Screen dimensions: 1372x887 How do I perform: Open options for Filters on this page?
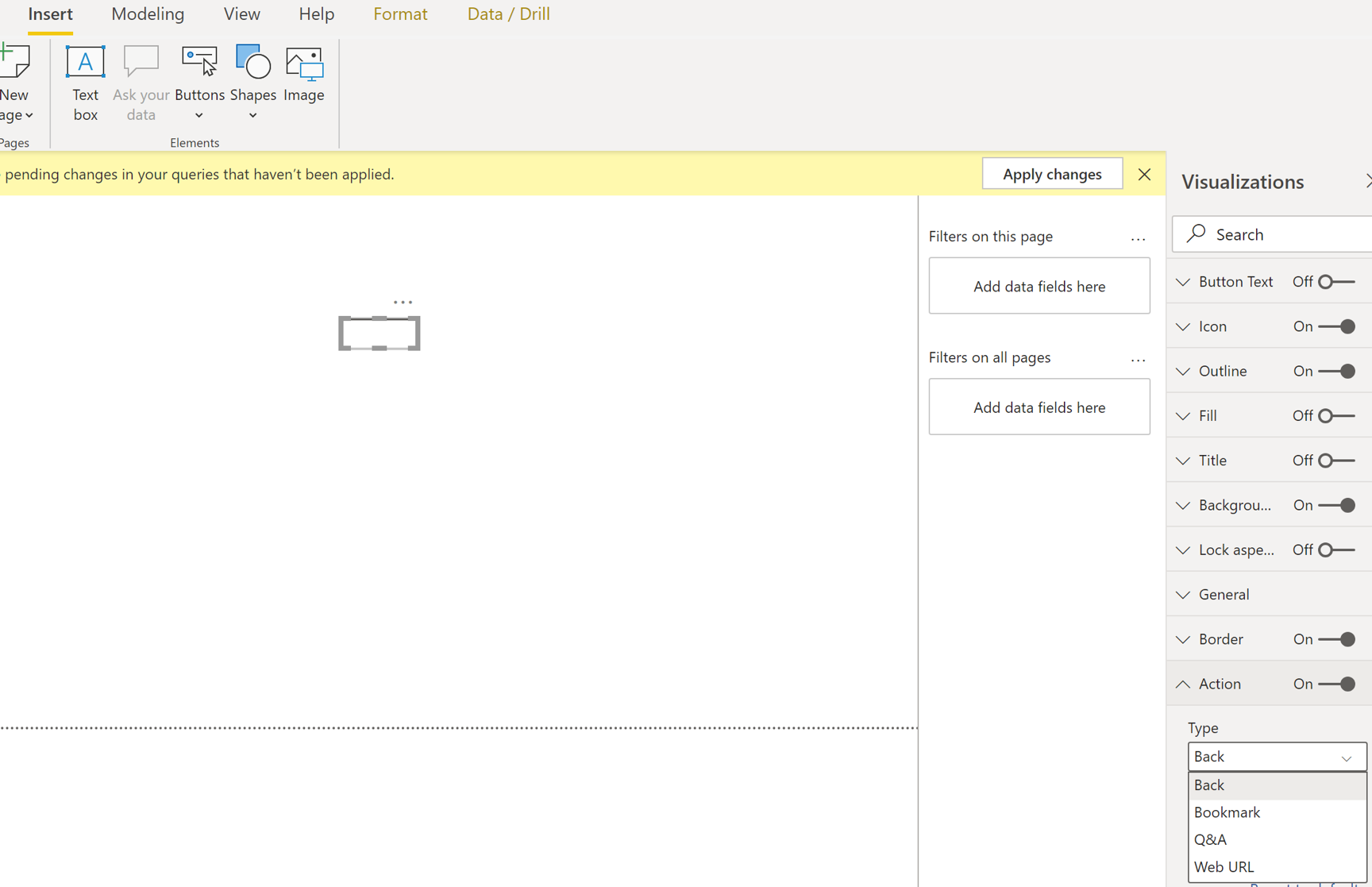tap(1138, 238)
